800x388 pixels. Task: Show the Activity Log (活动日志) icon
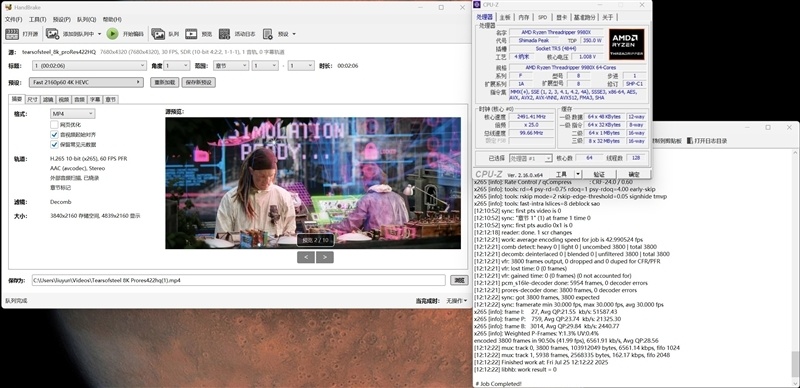(x=224, y=34)
